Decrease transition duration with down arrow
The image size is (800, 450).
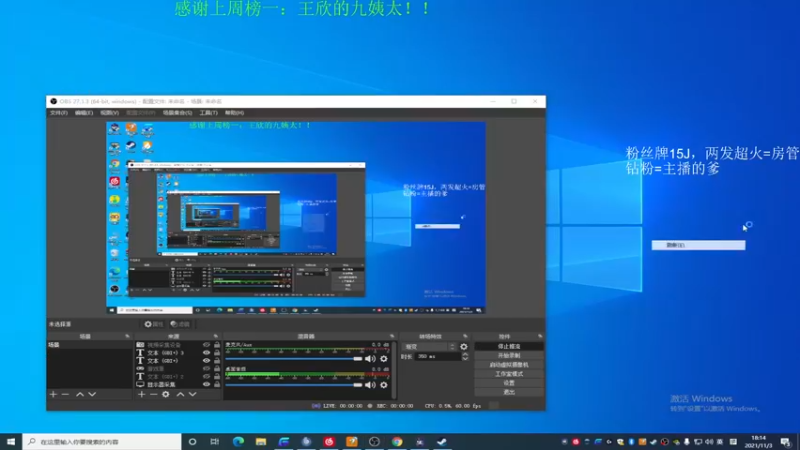coord(465,359)
